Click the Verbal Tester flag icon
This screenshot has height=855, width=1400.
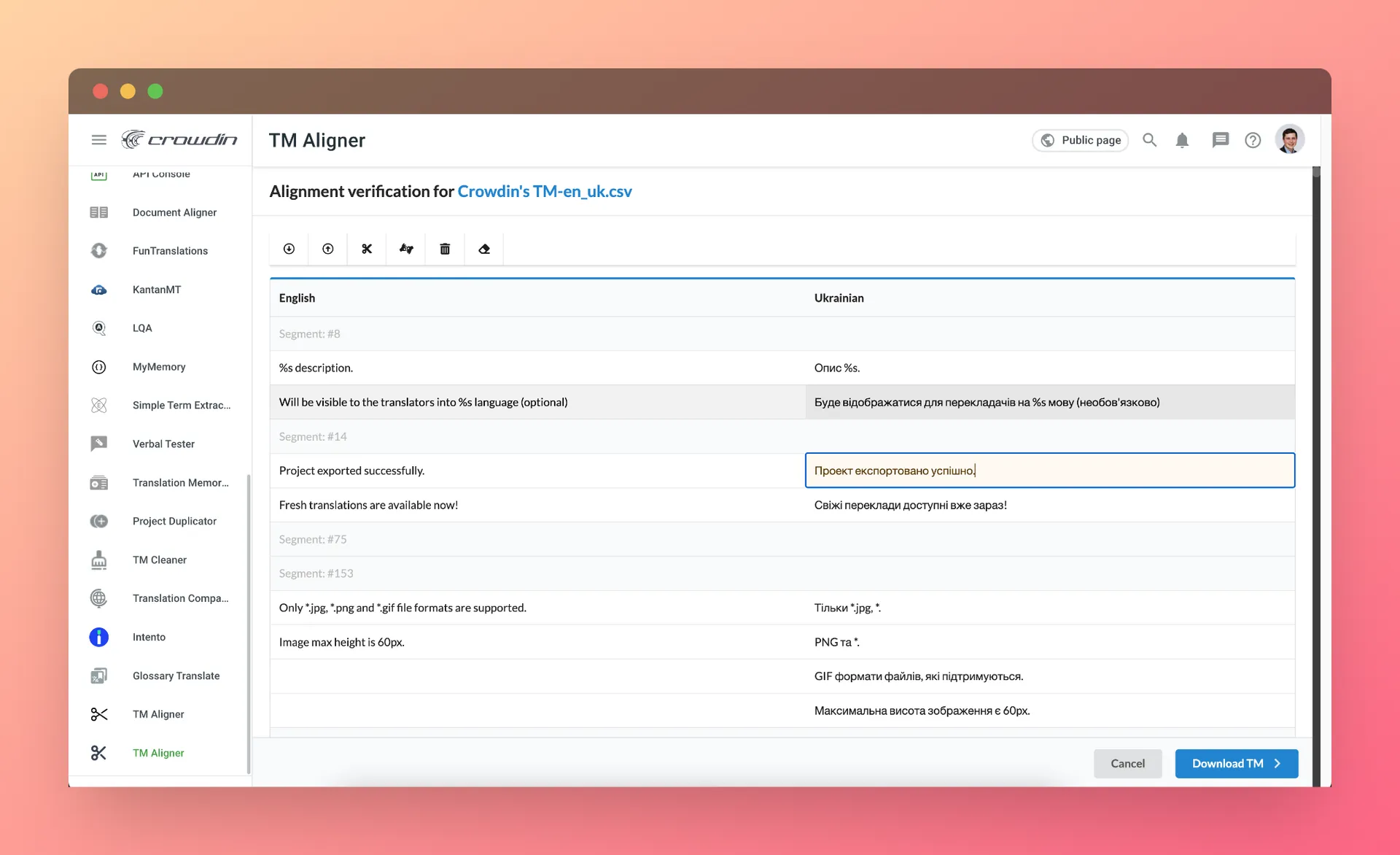pyautogui.click(x=99, y=444)
